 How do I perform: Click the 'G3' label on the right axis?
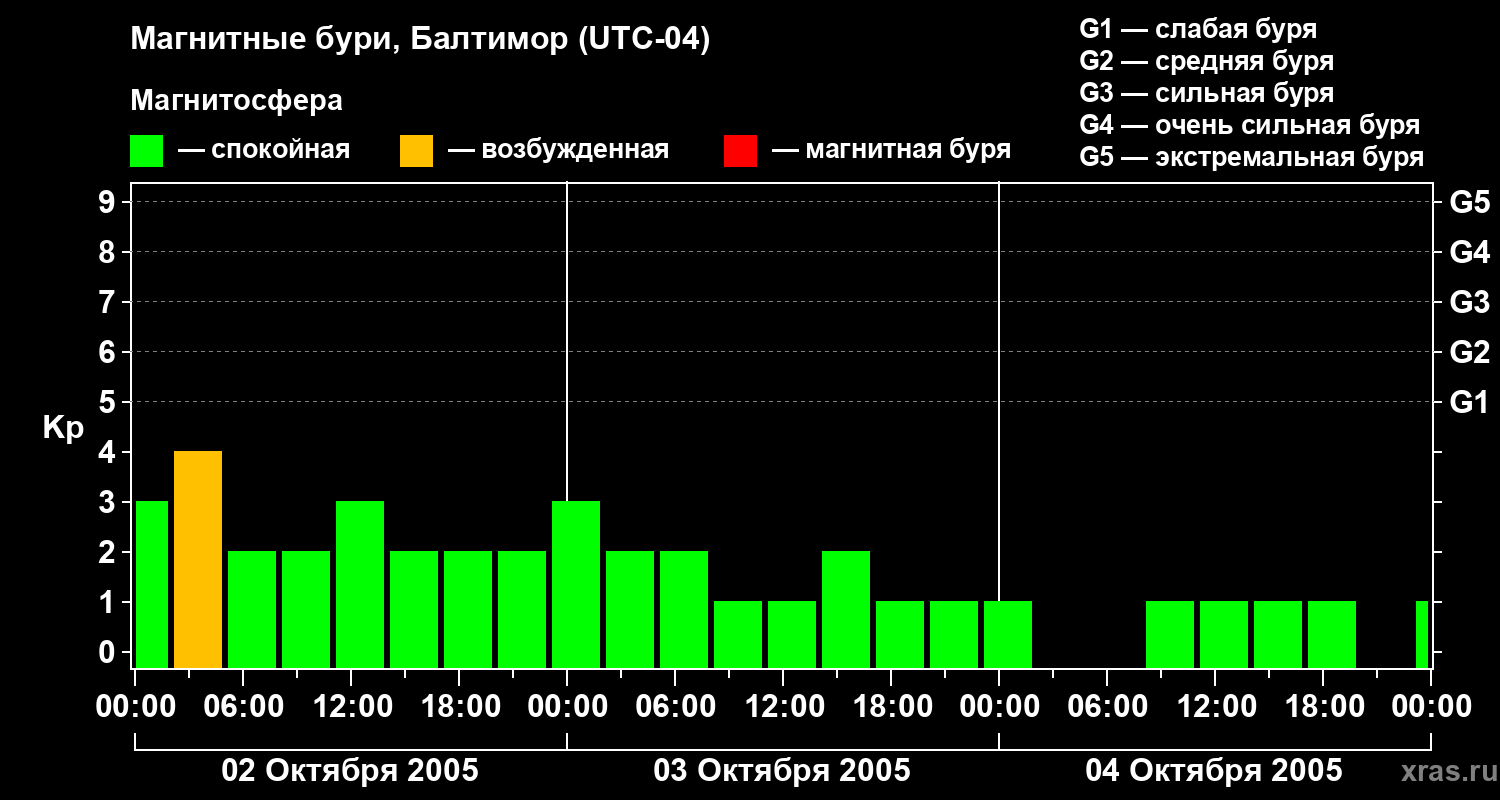(1470, 302)
